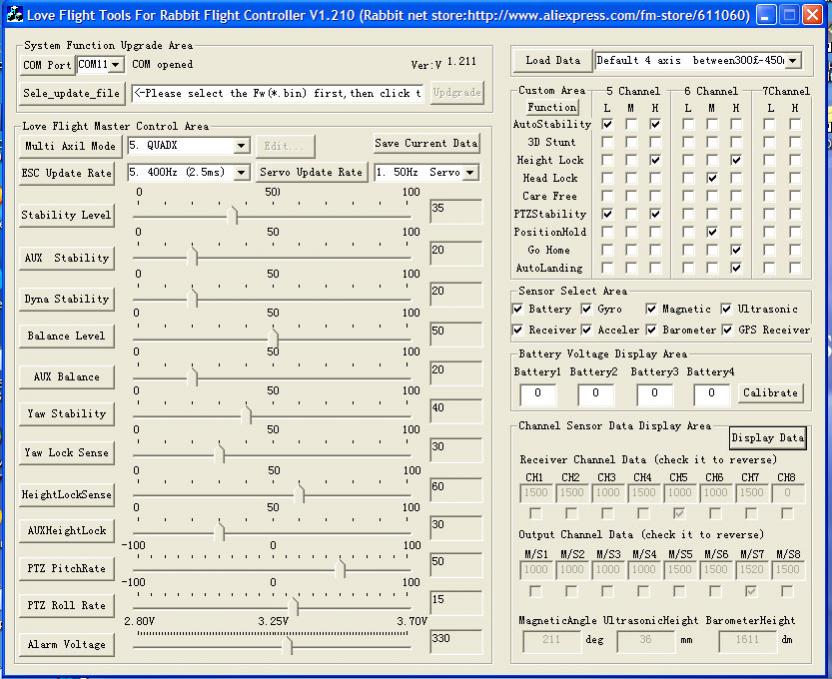Screen dimensions: 832x679
Task: Click the Multi Axil Mode button
Action: (70, 146)
